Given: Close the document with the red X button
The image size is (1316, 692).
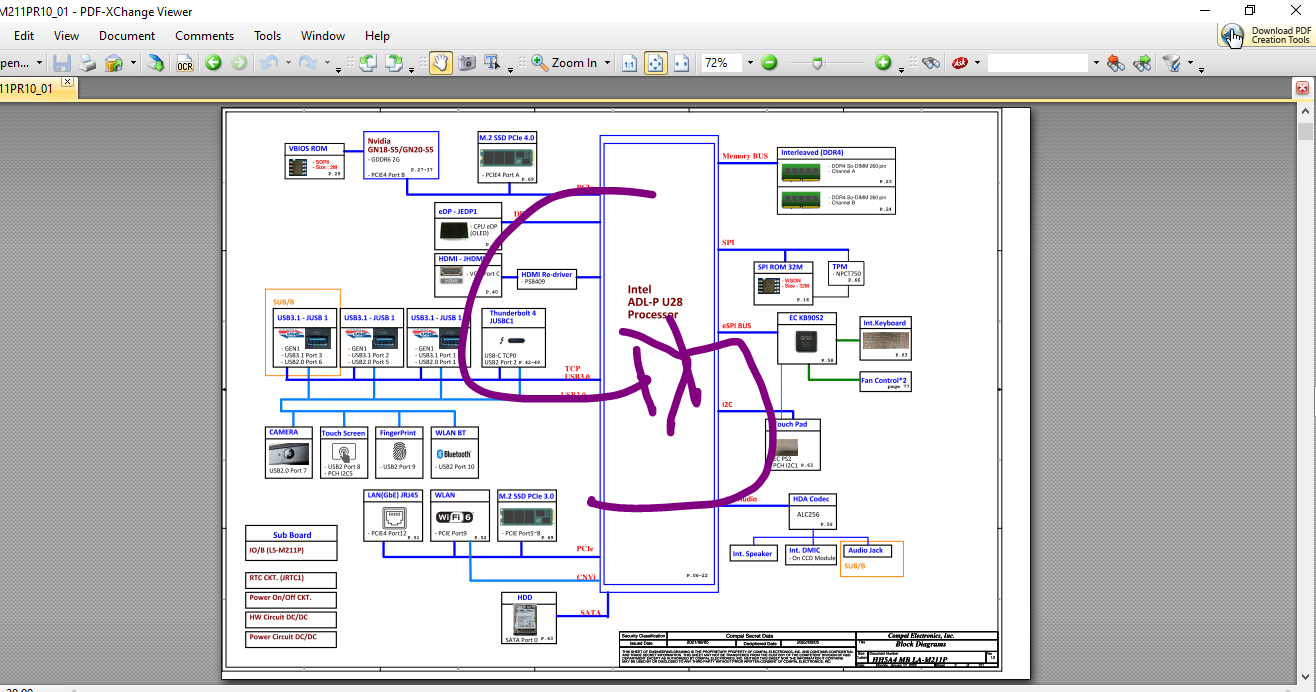Looking at the screenshot, I should (x=1303, y=88).
